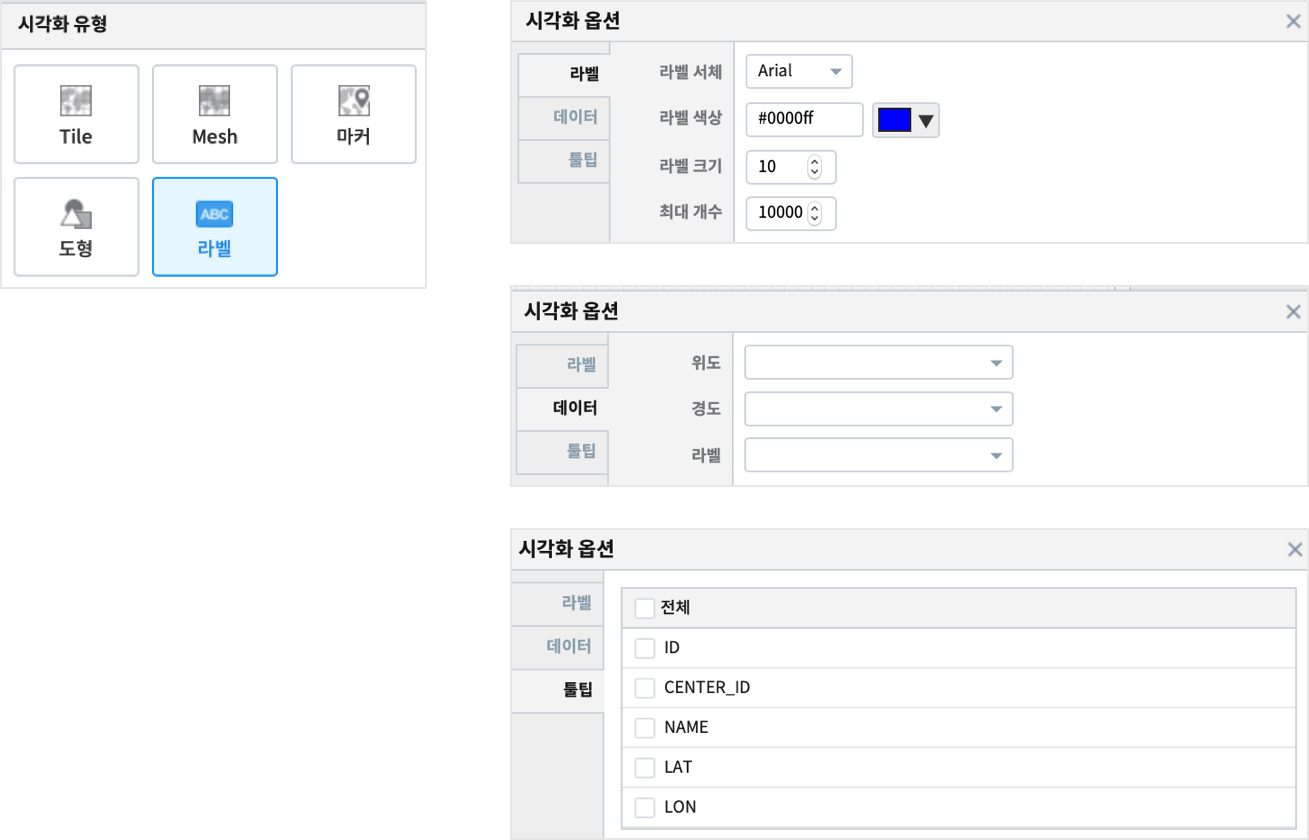Open the 라벨 서체 Arial dropdown
The image size is (1309, 840).
coord(799,71)
